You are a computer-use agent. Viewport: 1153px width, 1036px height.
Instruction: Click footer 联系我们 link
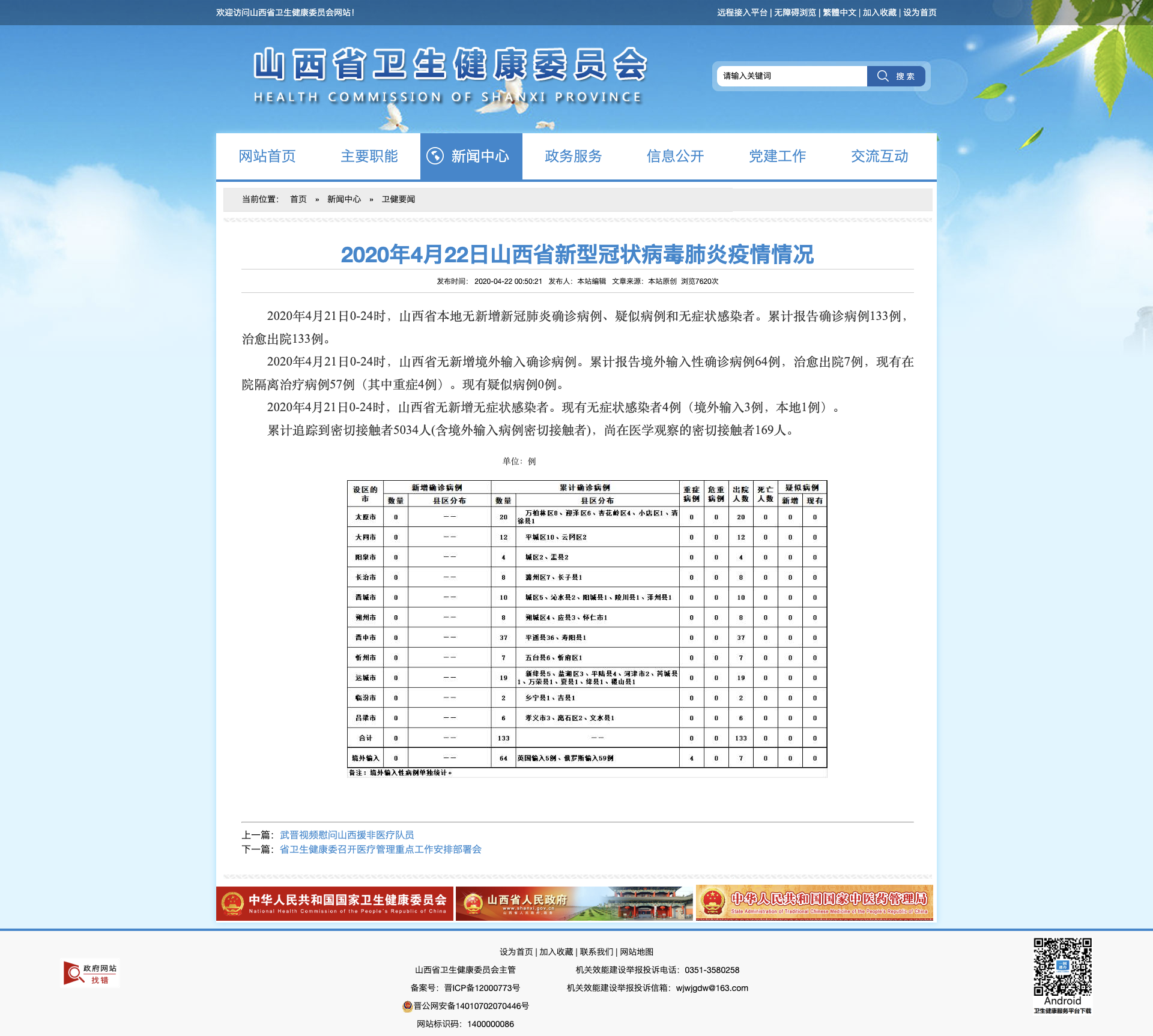596,952
